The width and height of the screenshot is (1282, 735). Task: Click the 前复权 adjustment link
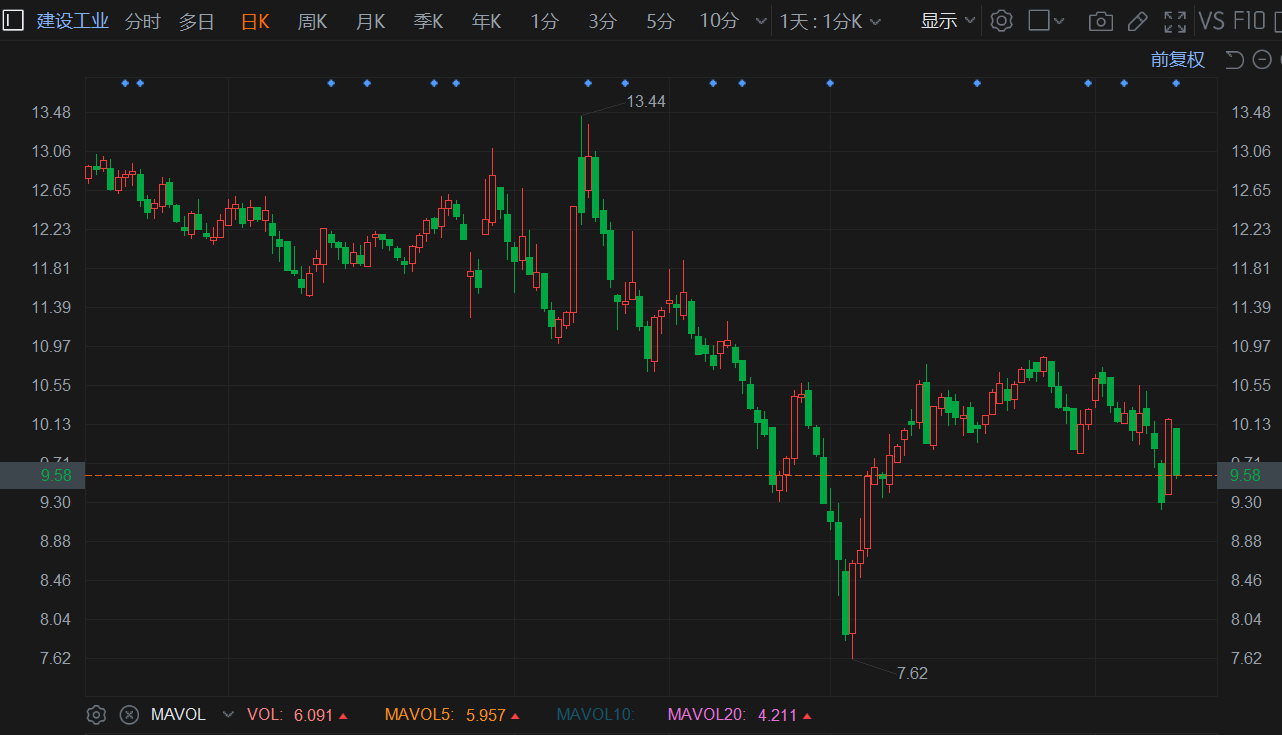click(1177, 60)
